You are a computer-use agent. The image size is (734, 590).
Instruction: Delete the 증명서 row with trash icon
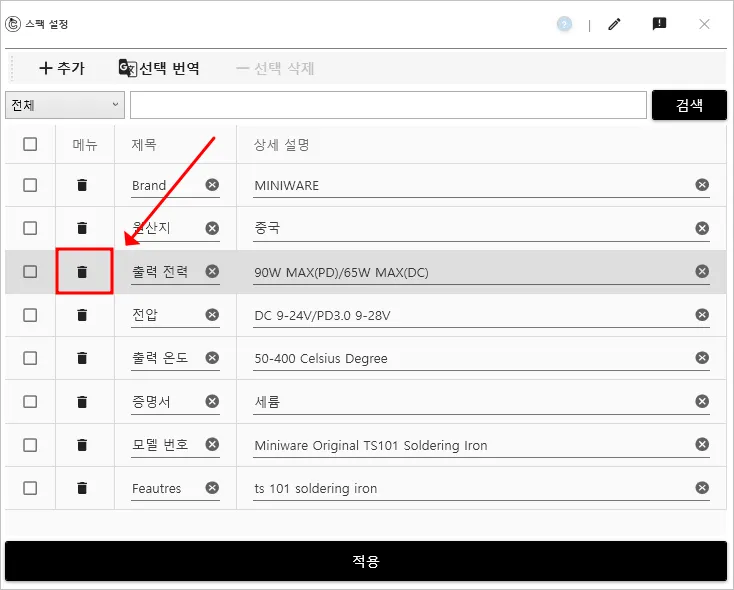82,401
